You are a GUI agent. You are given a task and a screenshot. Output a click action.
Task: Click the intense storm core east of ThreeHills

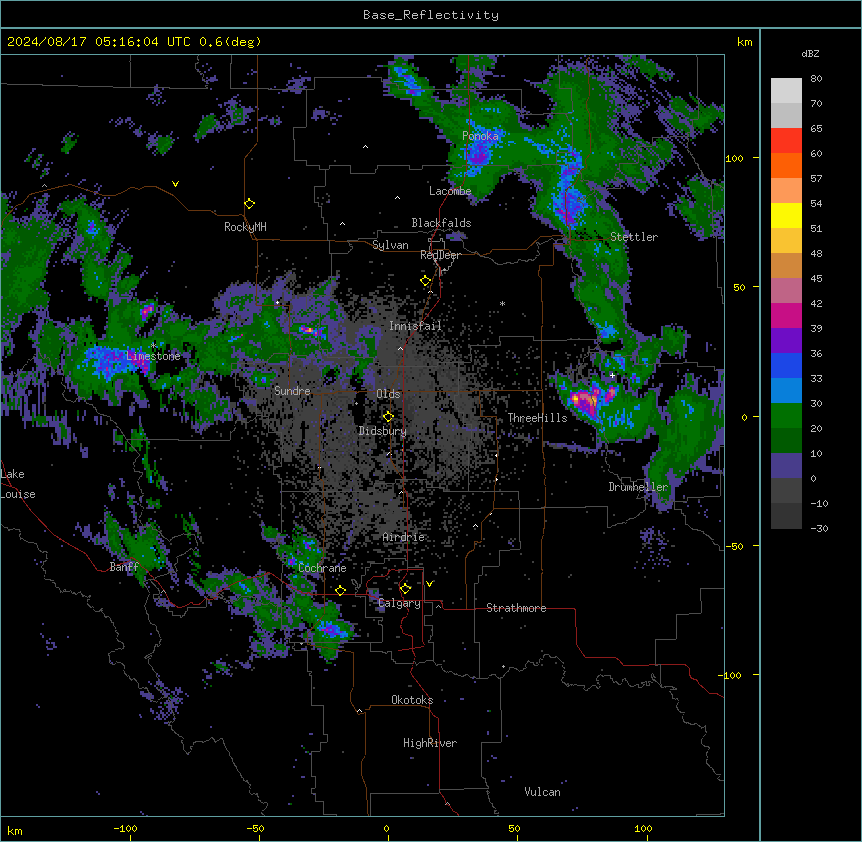[x=587, y=399]
